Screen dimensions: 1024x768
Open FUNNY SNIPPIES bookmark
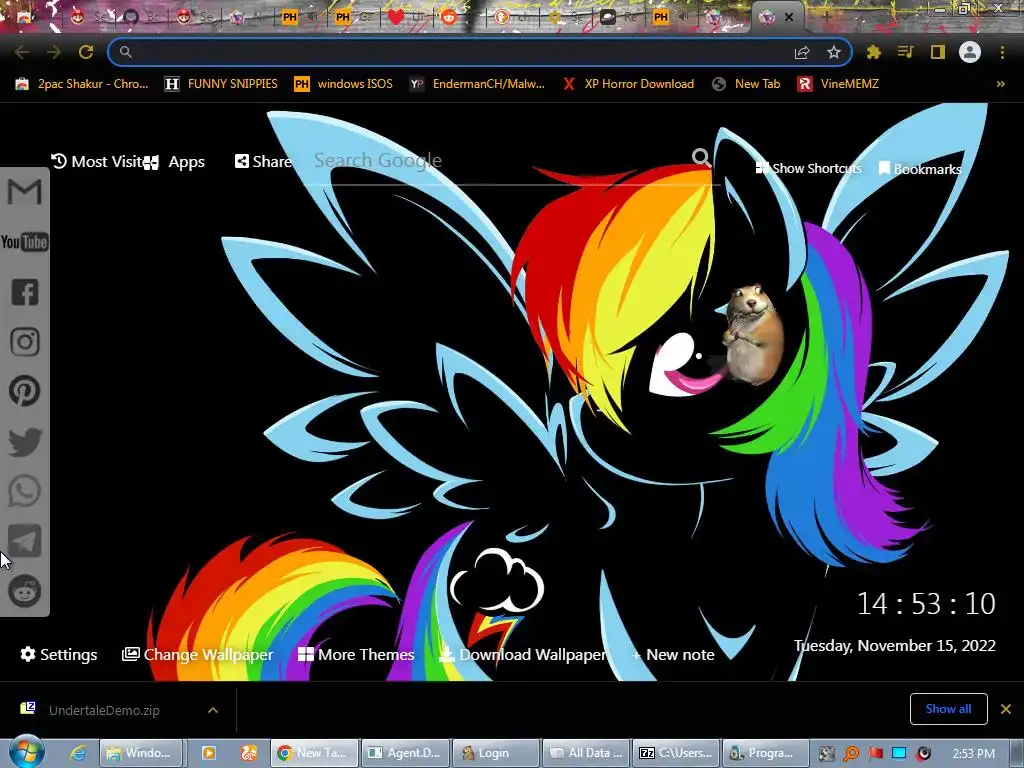click(x=221, y=84)
